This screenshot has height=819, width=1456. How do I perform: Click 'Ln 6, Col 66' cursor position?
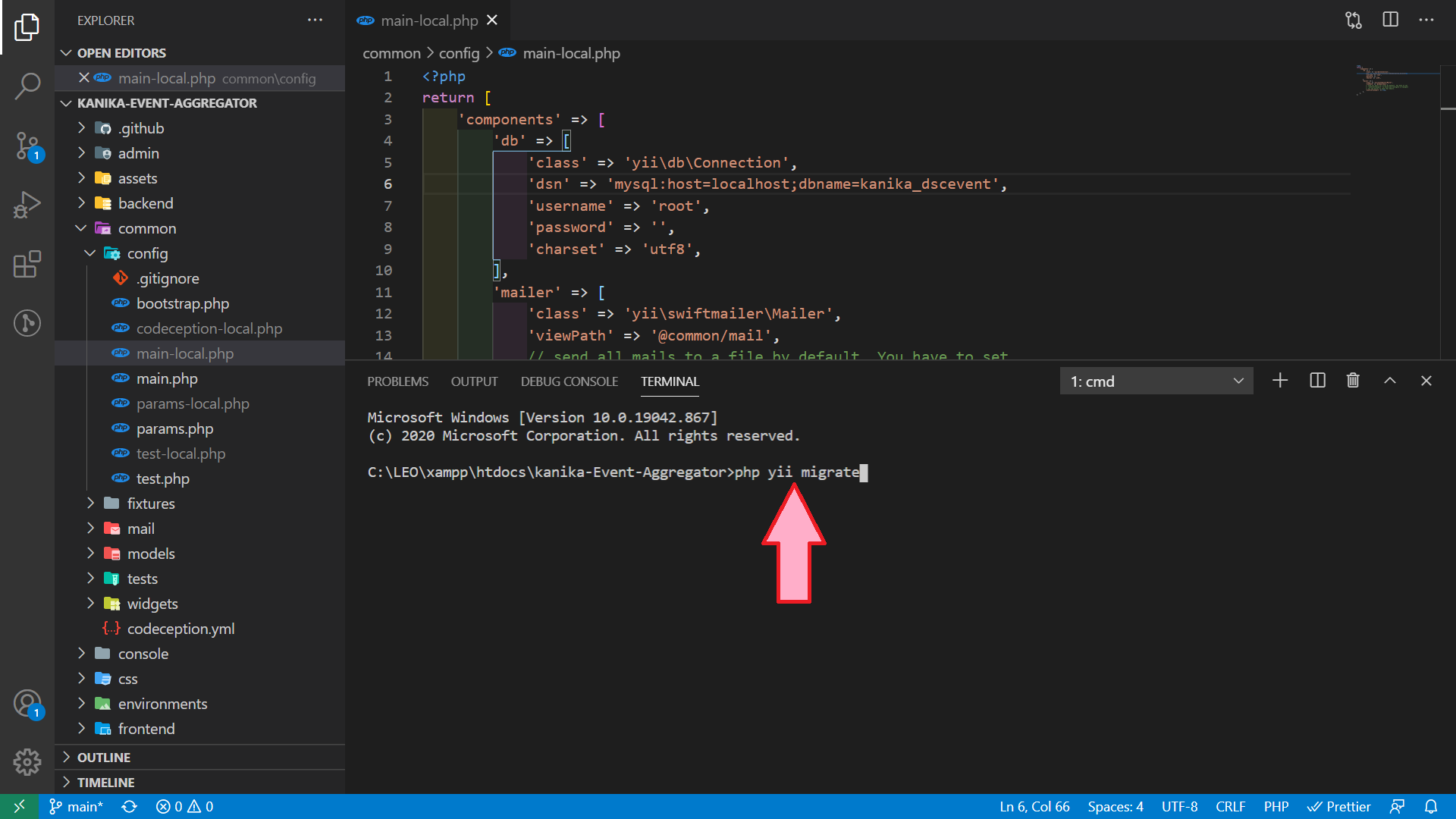point(1034,807)
